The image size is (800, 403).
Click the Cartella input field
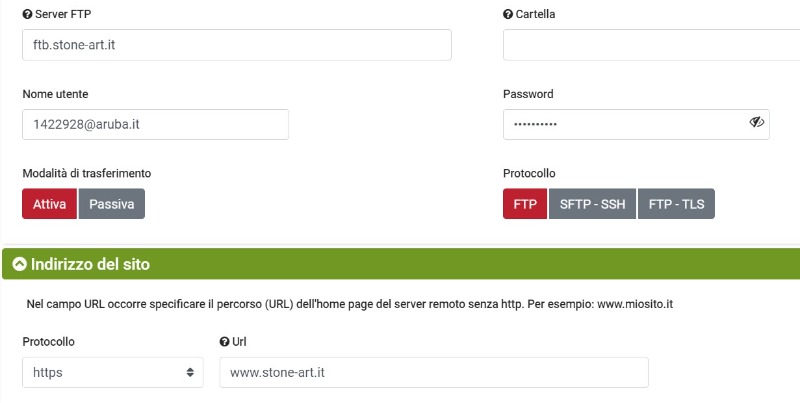click(x=650, y=45)
